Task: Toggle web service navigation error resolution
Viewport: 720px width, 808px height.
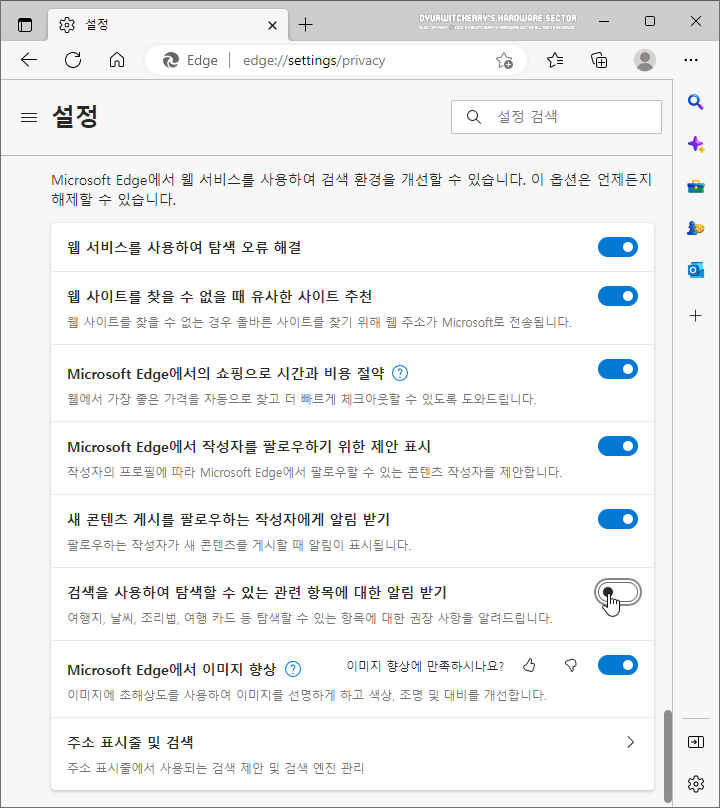Action: pyautogui.click(x=618, y=247)
